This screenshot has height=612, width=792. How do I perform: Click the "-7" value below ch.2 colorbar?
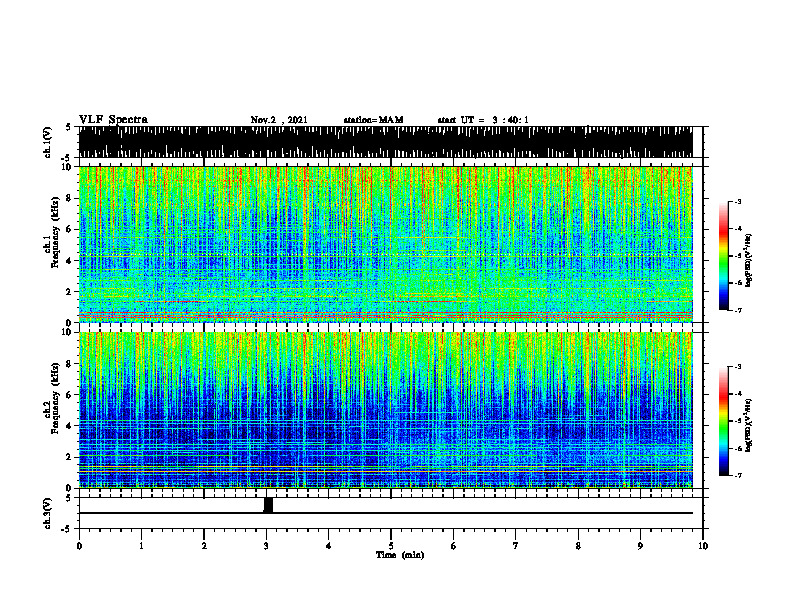[738, 475]
